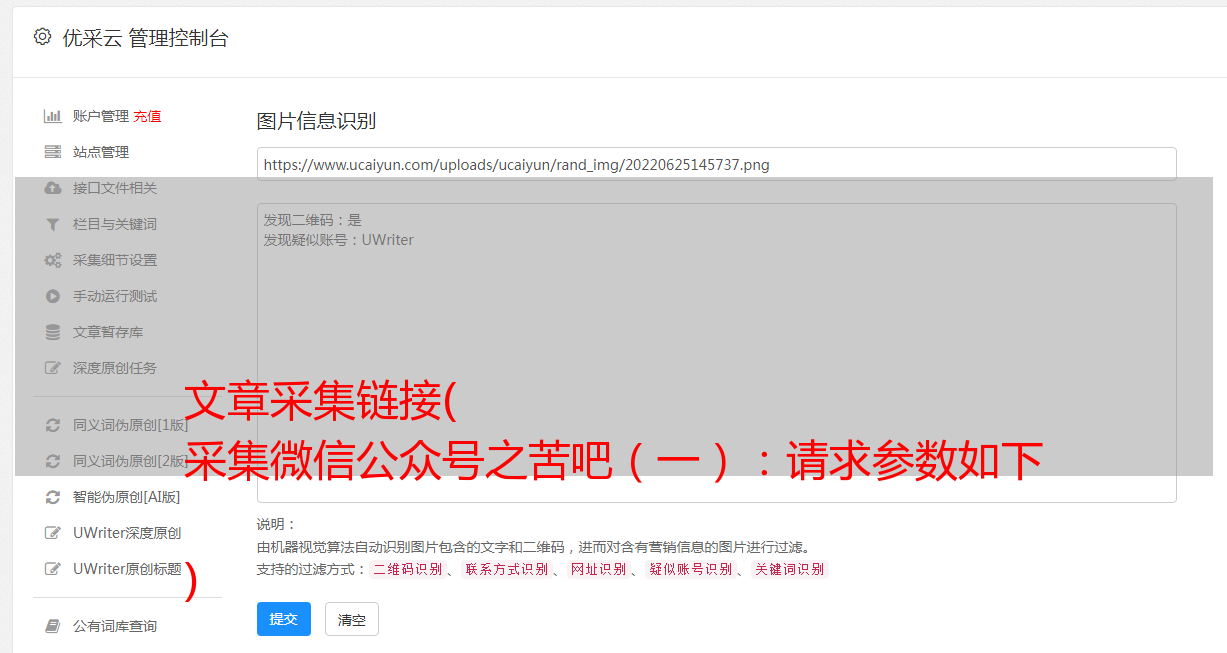Click the 优采云 管理控制台 header title

tap(145, 38)
